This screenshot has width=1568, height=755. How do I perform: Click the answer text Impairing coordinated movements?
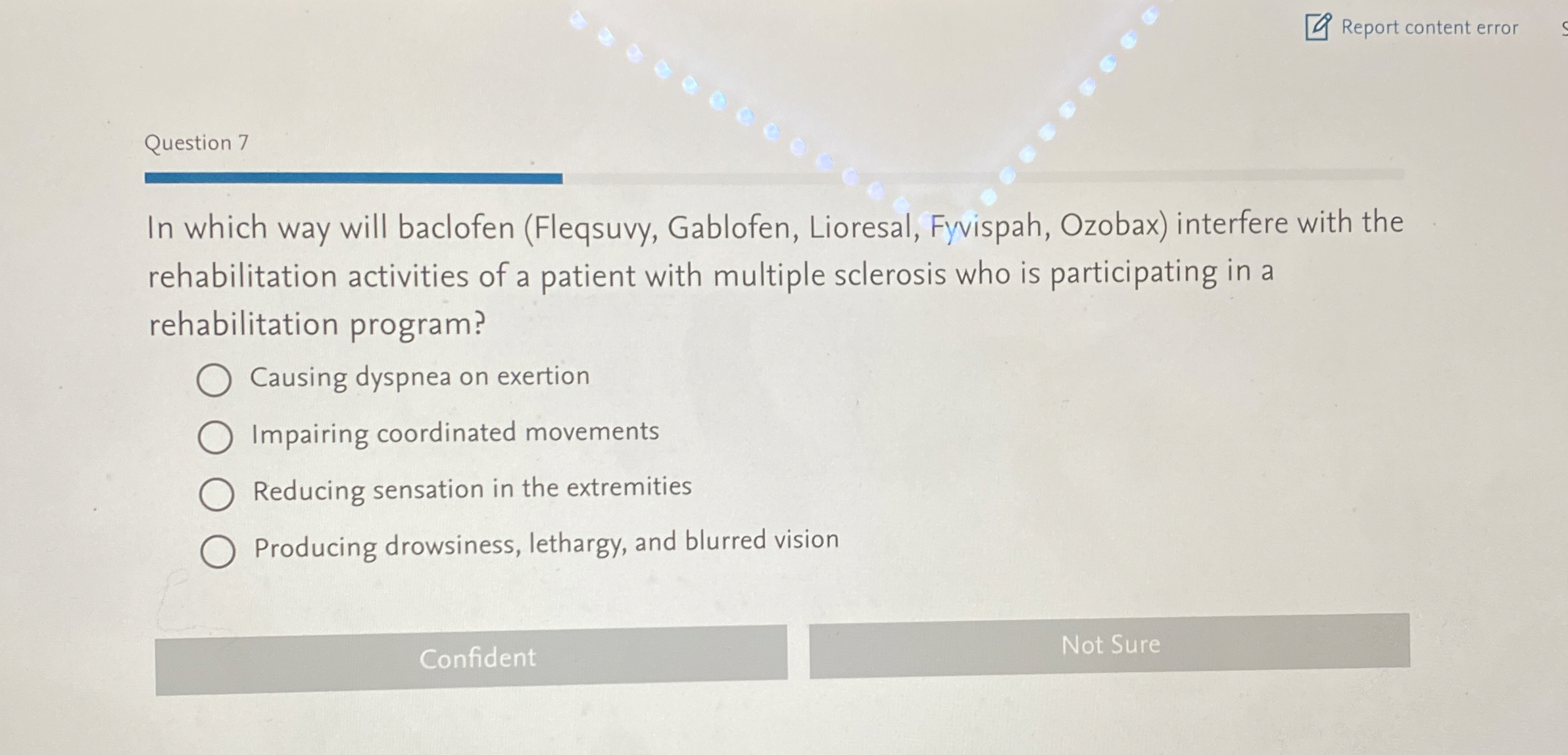455,433
